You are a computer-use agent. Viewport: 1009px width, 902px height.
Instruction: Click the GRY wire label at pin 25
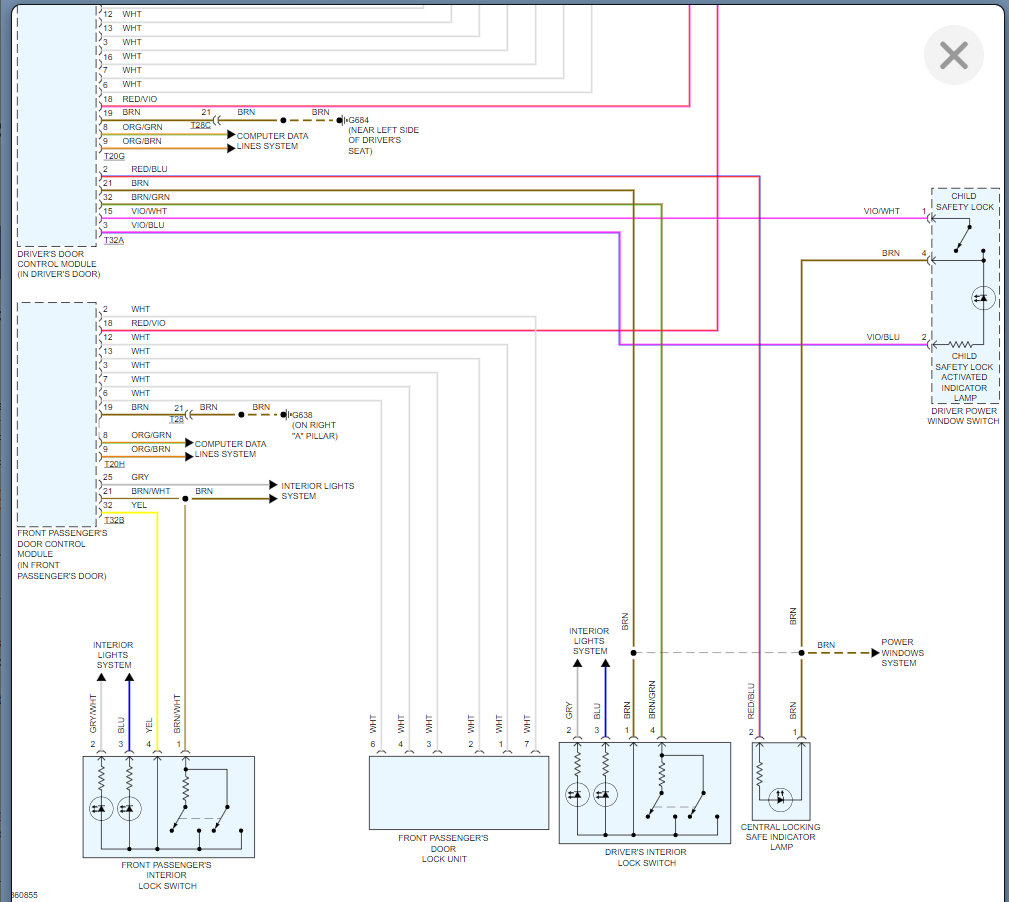pyautogui.click(x=140, y=477)
